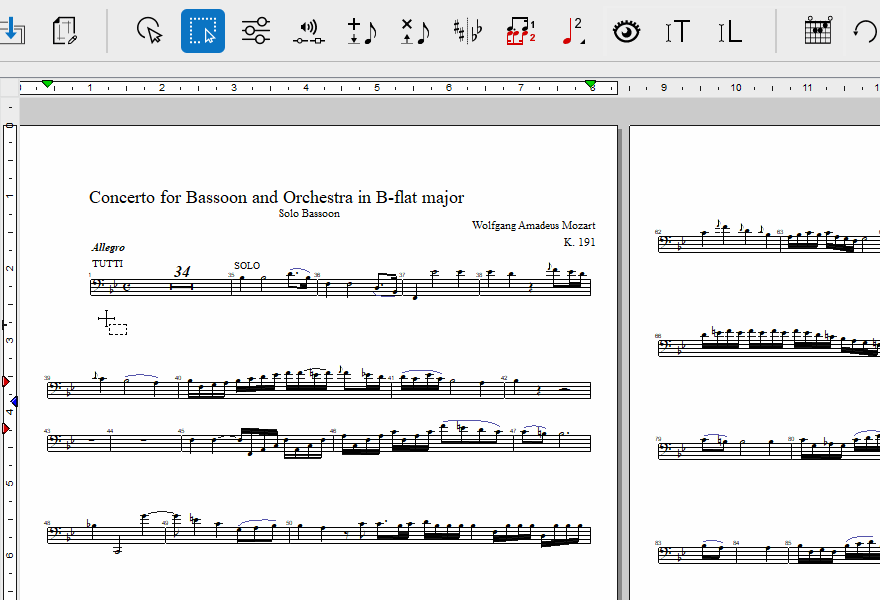The width and height of the screenshot is (880, 600).
Task: Choose the delete note tool
Action: 414,31
